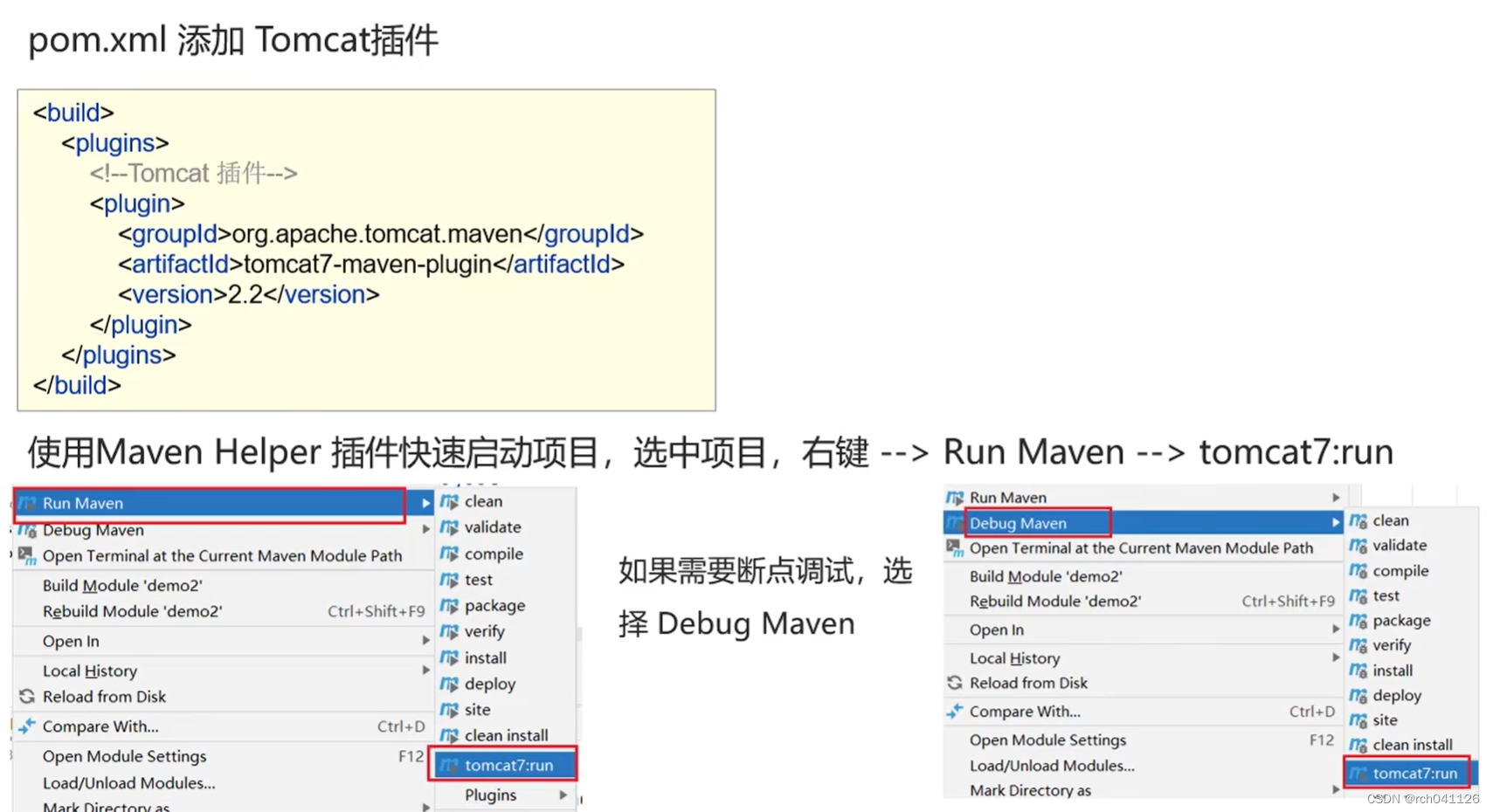Click Maven icon beside clean install in left submenu
Image resolution: width=1493 pixels, height=812 pixels.
(x=449, y=735)
